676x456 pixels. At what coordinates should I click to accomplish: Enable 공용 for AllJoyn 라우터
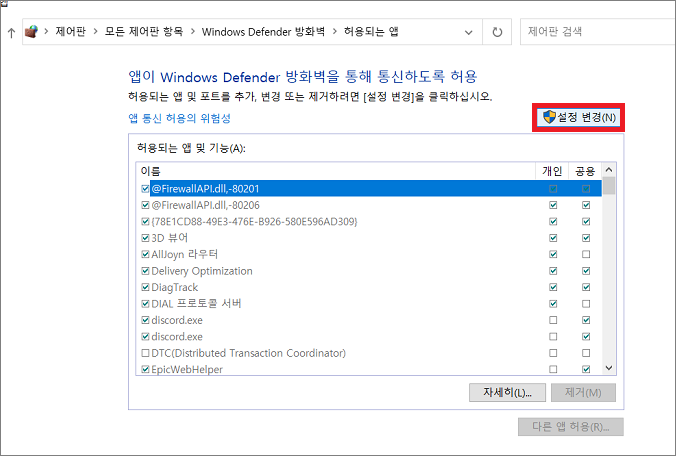tap(586, 254)
